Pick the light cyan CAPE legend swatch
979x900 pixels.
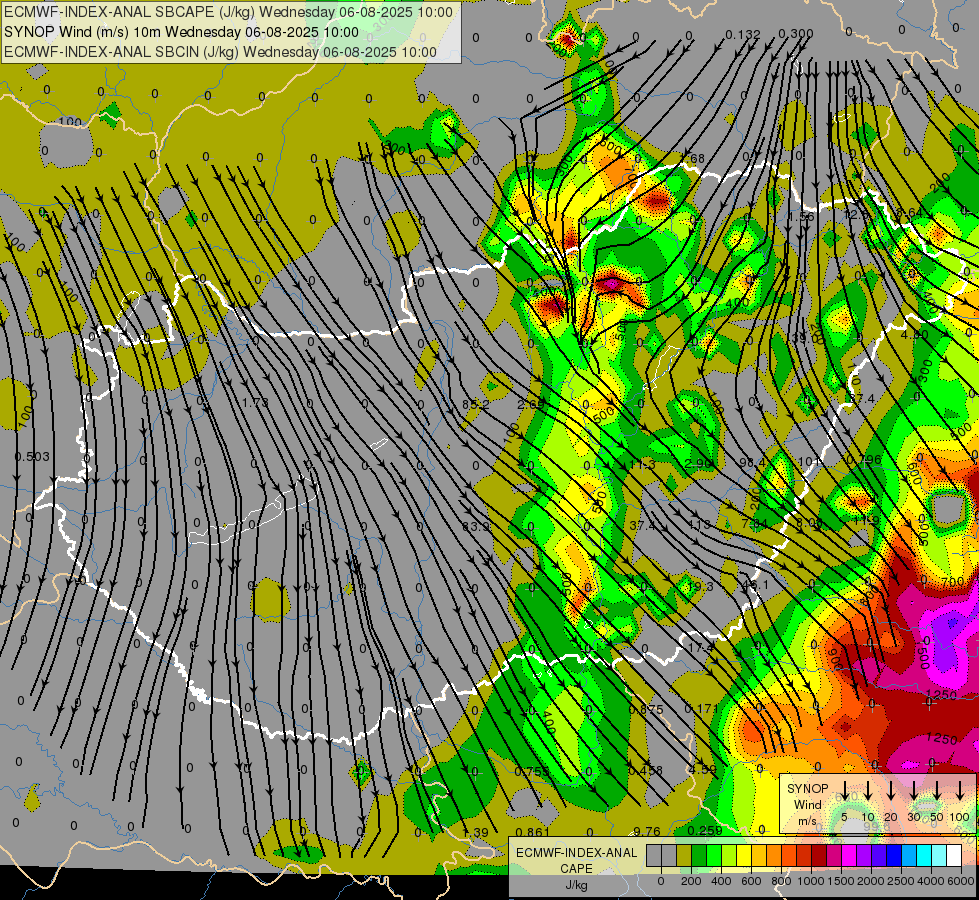coord(939,856)
